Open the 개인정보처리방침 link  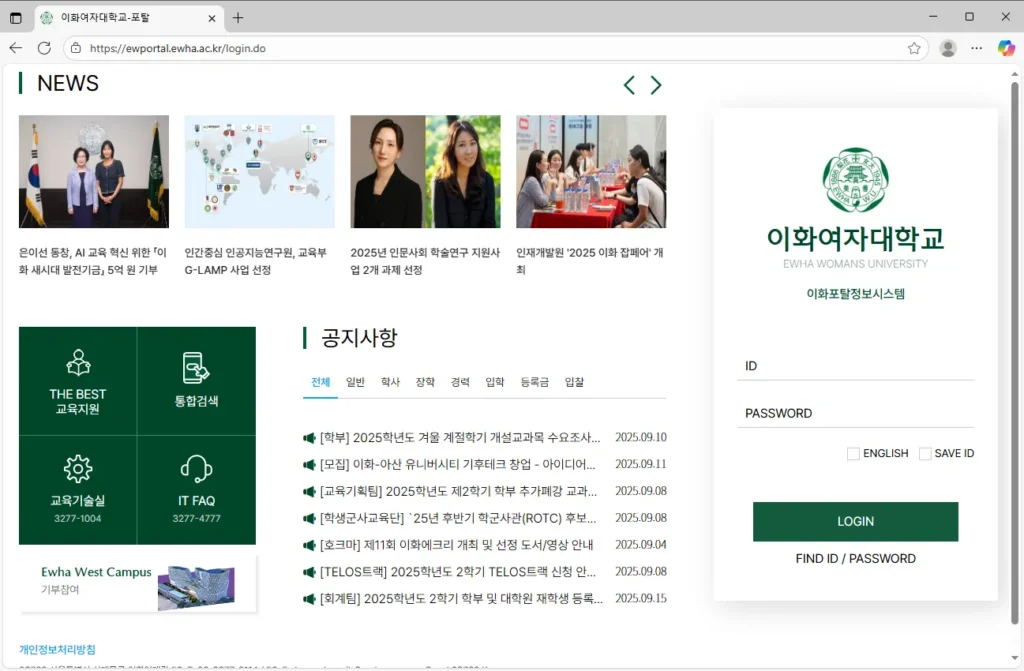tap(57, 649)
